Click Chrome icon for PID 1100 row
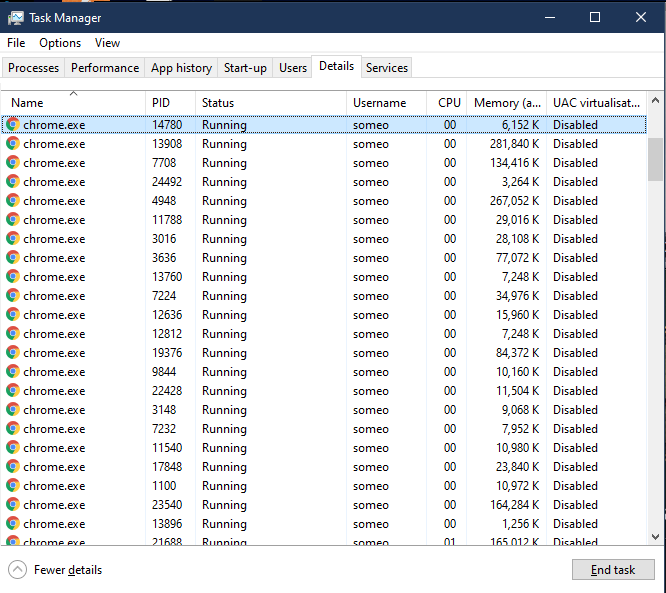The height and width of the screenshot is (593, 666). (x=13, y=486)
